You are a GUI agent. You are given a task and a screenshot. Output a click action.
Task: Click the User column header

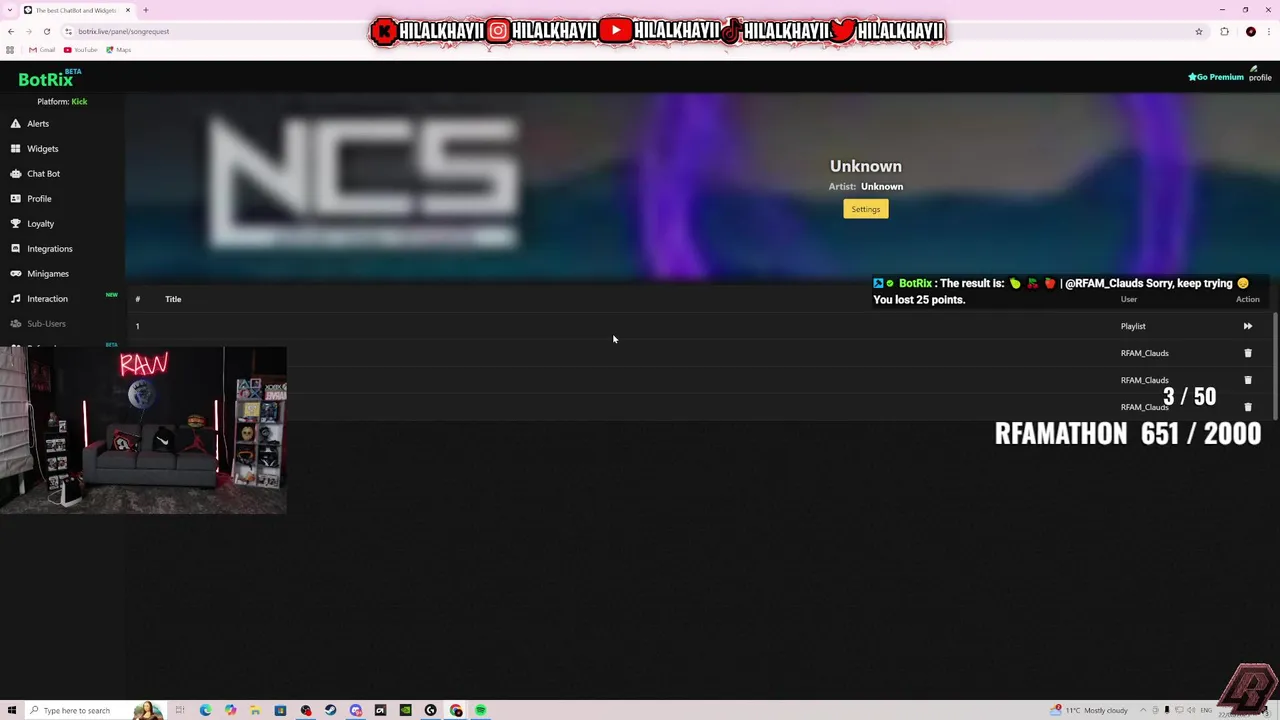[x=1129, y=299]
